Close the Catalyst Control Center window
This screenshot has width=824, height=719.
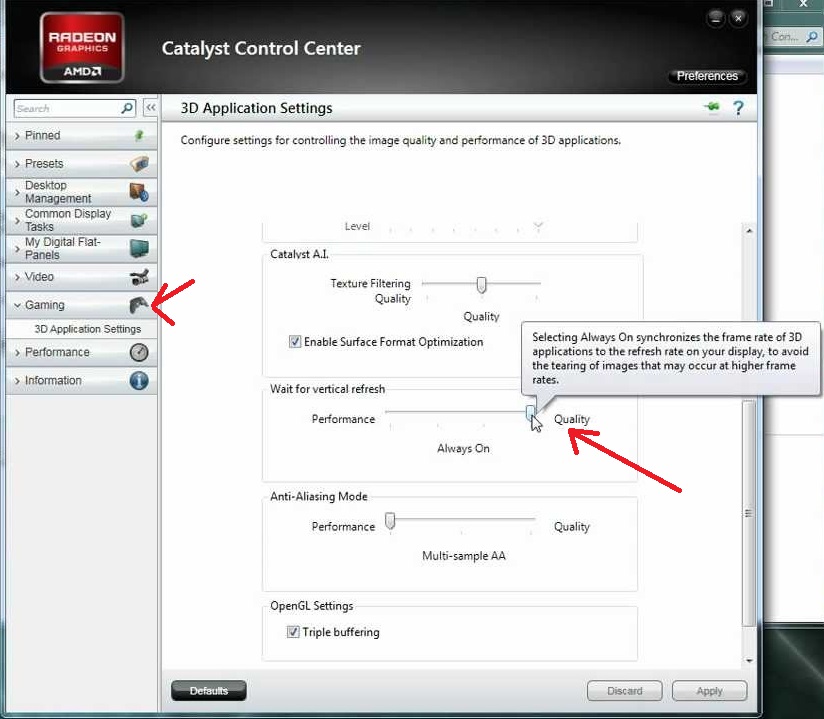[x=738, y=18]
